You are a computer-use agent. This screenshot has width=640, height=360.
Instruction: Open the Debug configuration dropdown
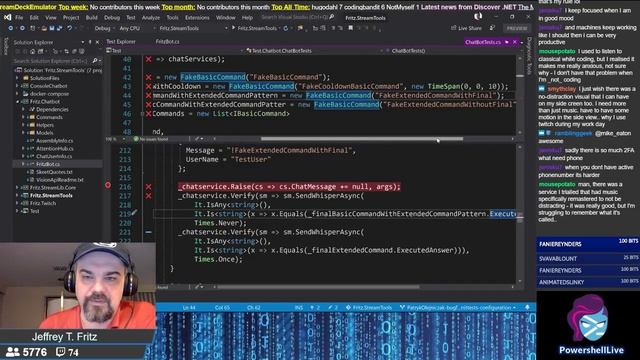[104, 28]
